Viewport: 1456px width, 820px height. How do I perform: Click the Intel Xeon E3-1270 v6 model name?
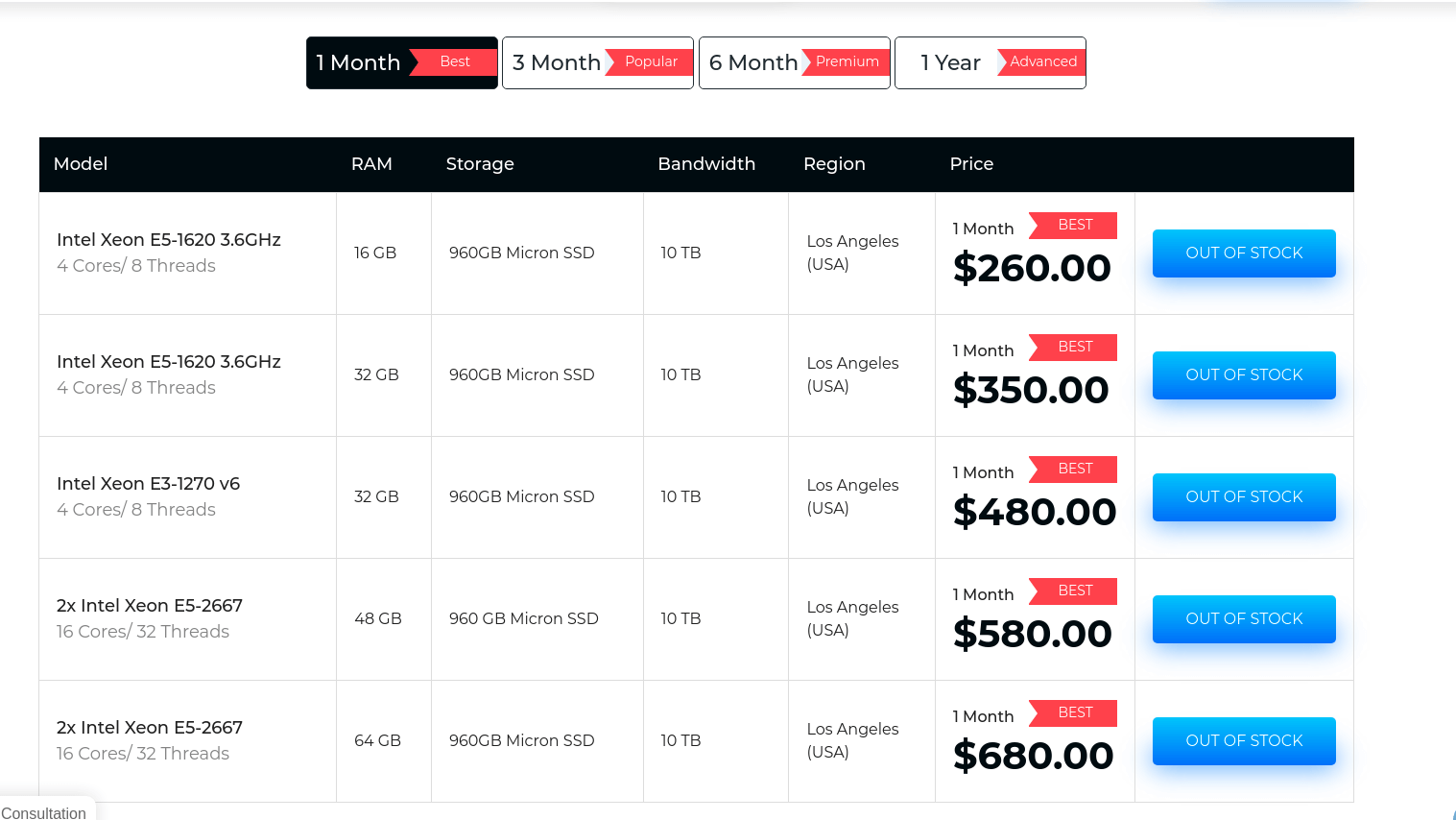point(148,484)
